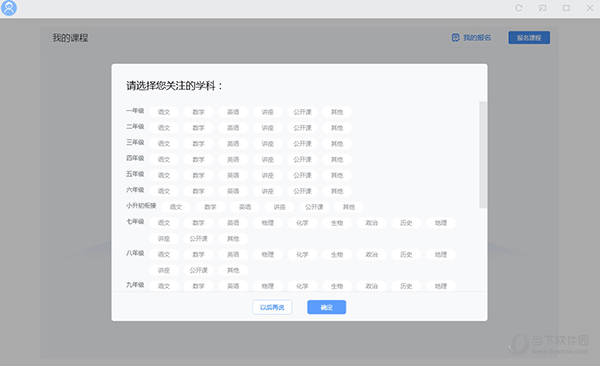Screen dimensions: 600x366
Task: Toggle 英语 for 一年级
Action: tap(233, 112)
